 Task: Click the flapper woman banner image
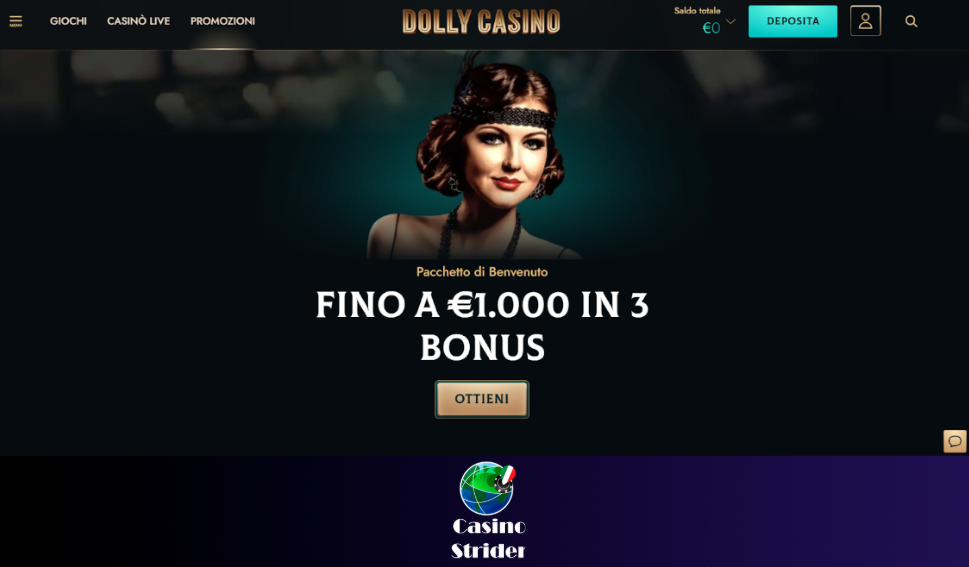(x=476, y=155)
